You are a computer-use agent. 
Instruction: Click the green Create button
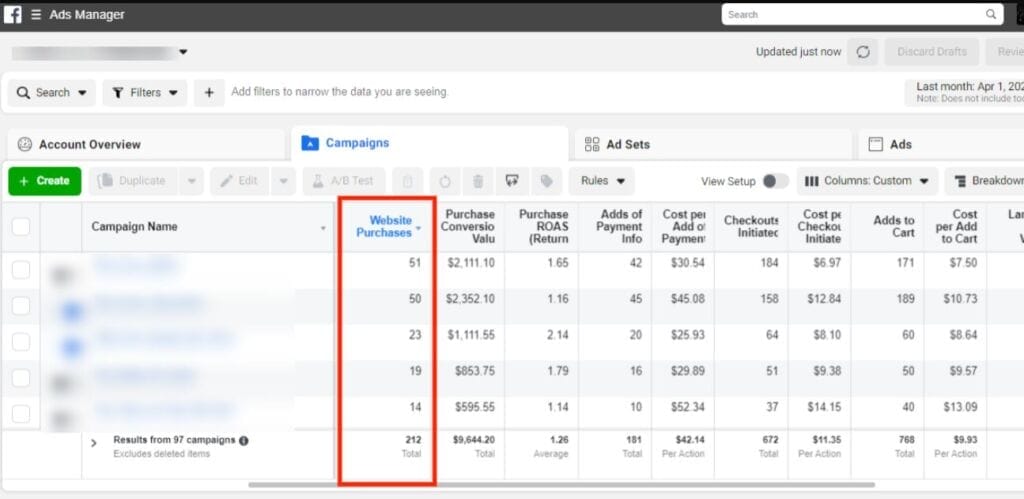click(x=45, y=181)
